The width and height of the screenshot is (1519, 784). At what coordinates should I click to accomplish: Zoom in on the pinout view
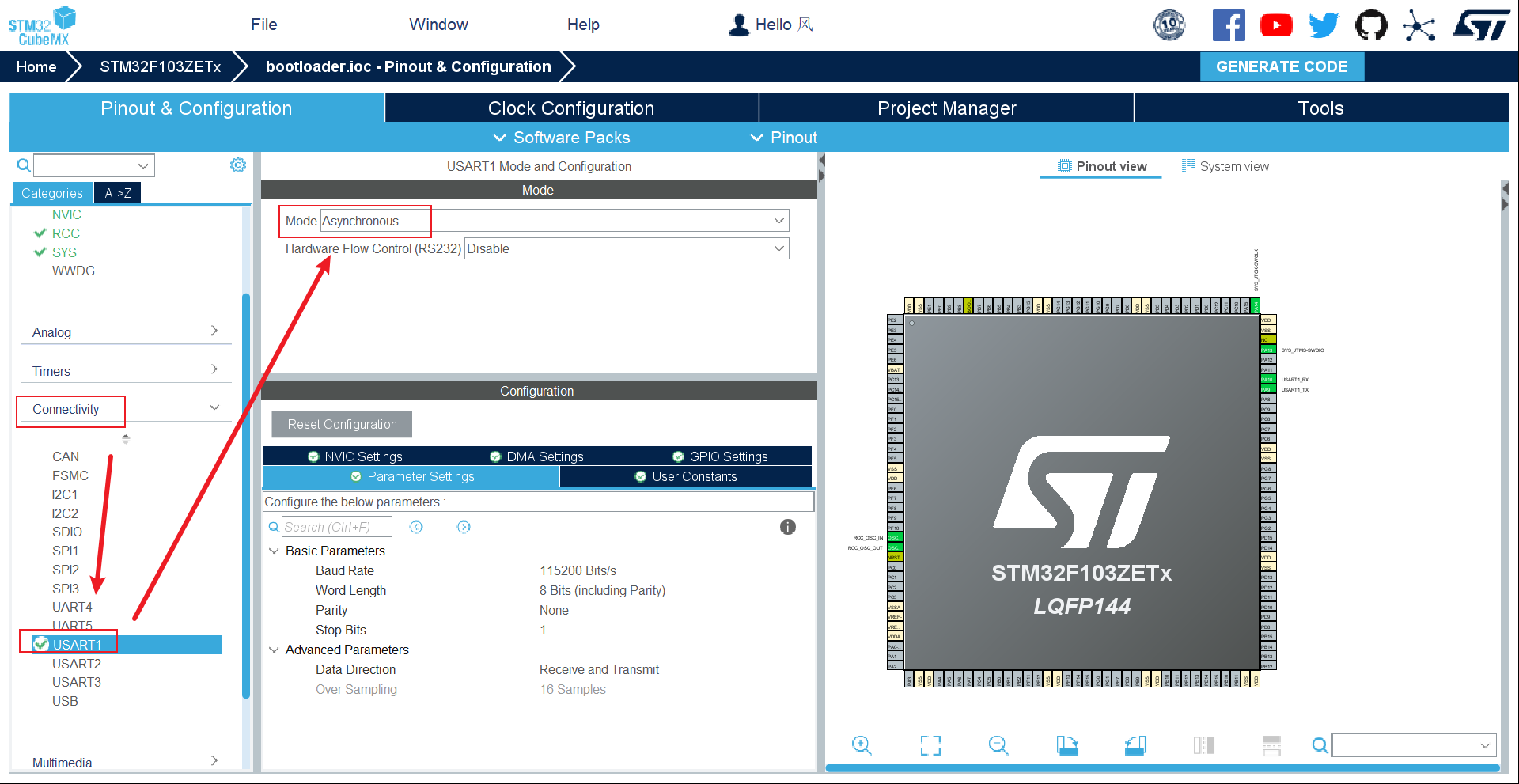point(862,745)
